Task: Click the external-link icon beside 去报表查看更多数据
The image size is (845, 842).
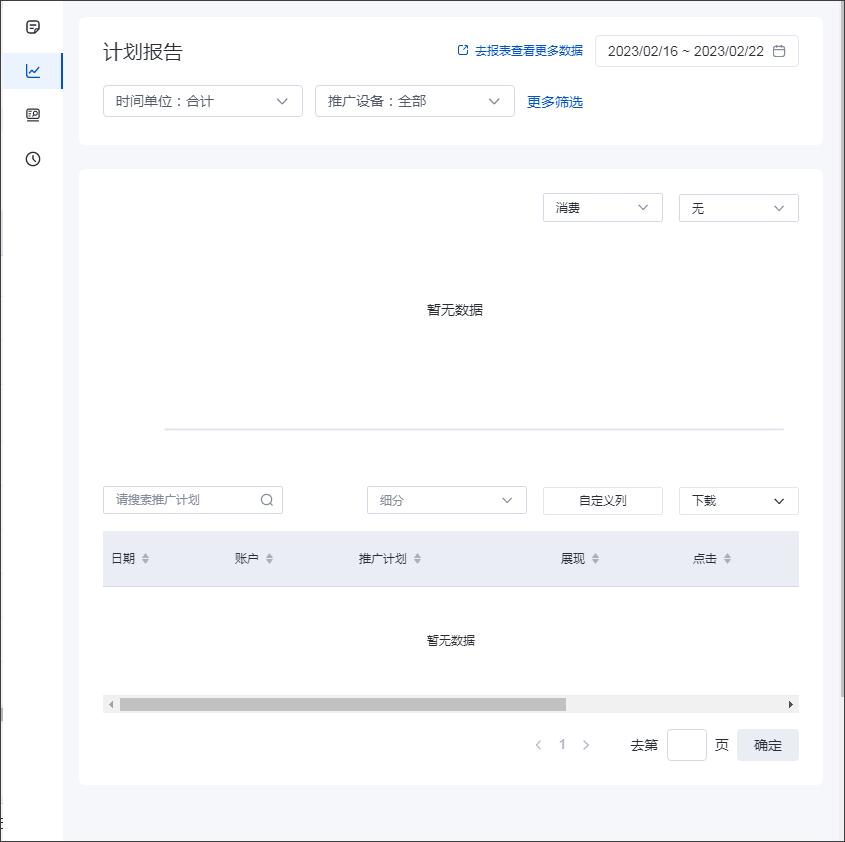Action: click(x=462, y=50)
